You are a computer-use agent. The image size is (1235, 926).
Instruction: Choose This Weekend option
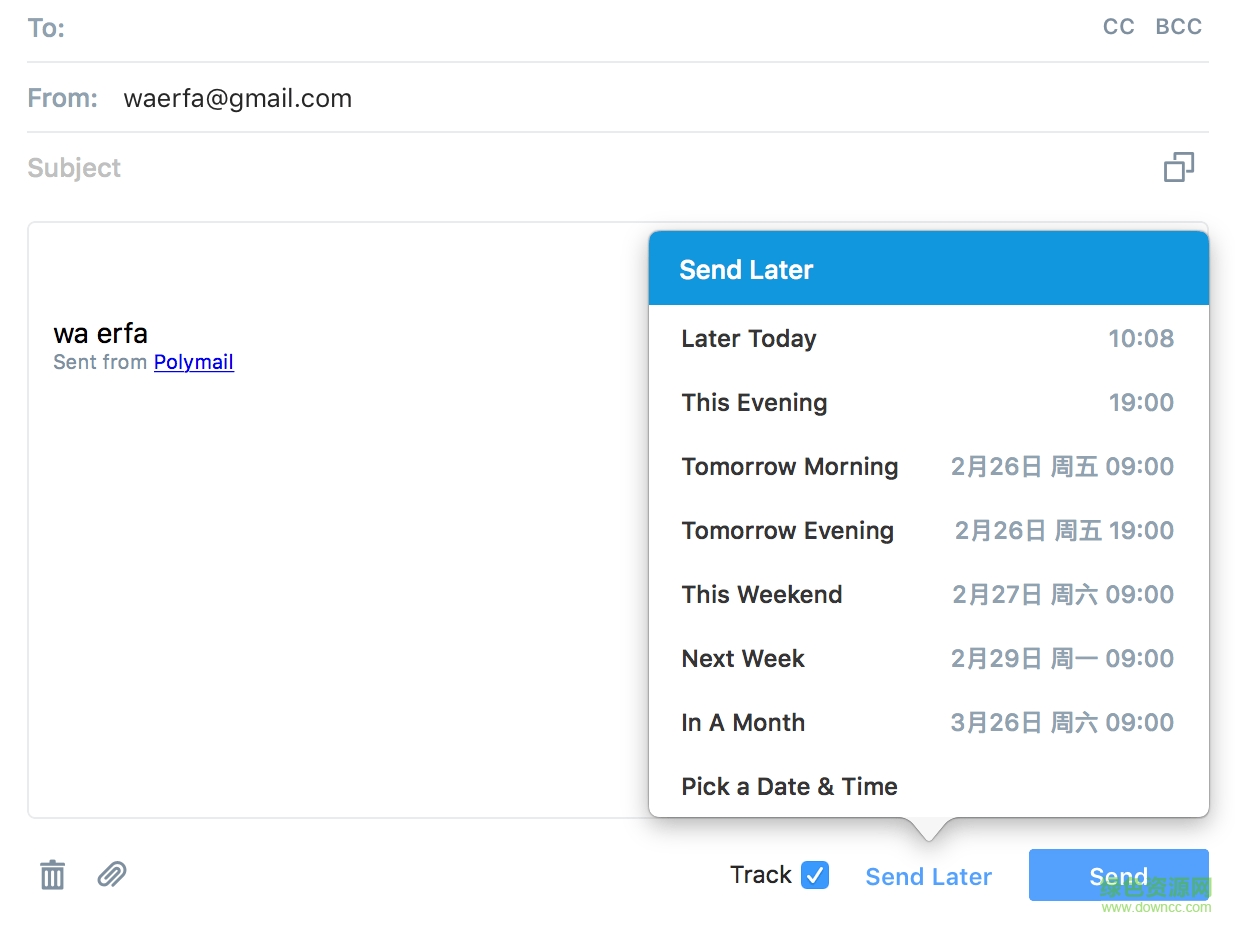pyautogui.click(x=928, y=595)
